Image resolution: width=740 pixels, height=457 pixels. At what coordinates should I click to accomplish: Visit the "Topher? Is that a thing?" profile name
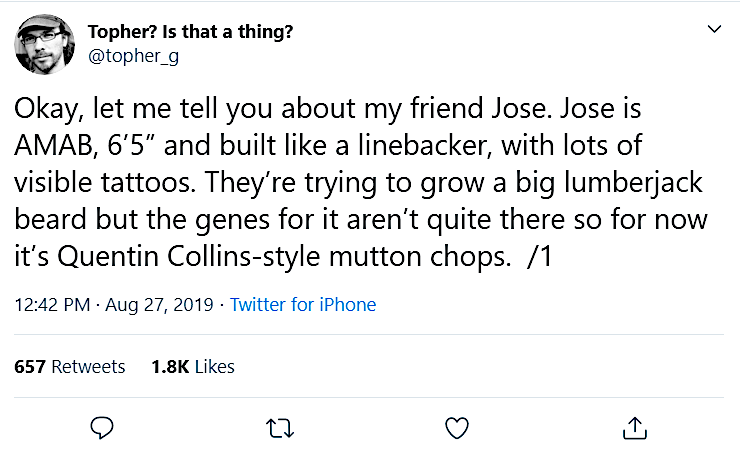pos(190,32)
